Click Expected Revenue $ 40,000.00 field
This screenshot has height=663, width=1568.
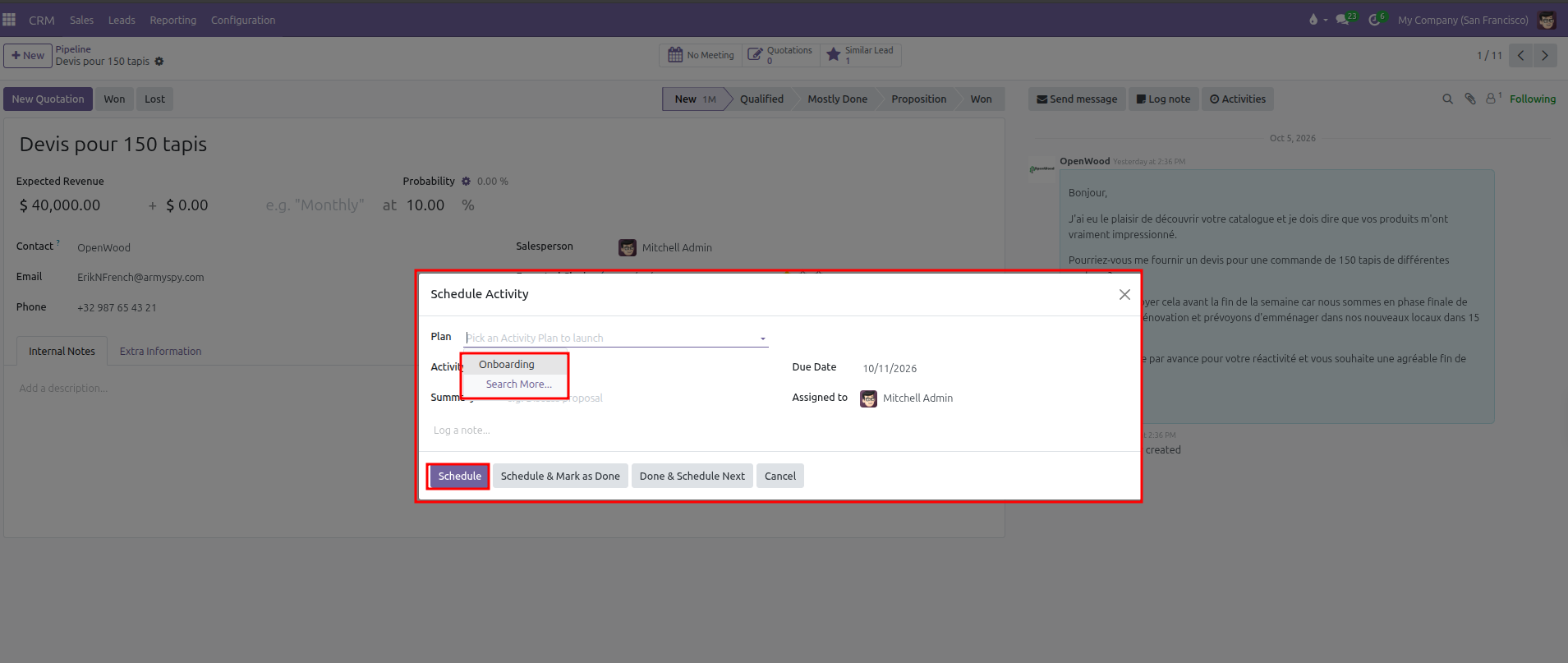(x=60, y=205)
